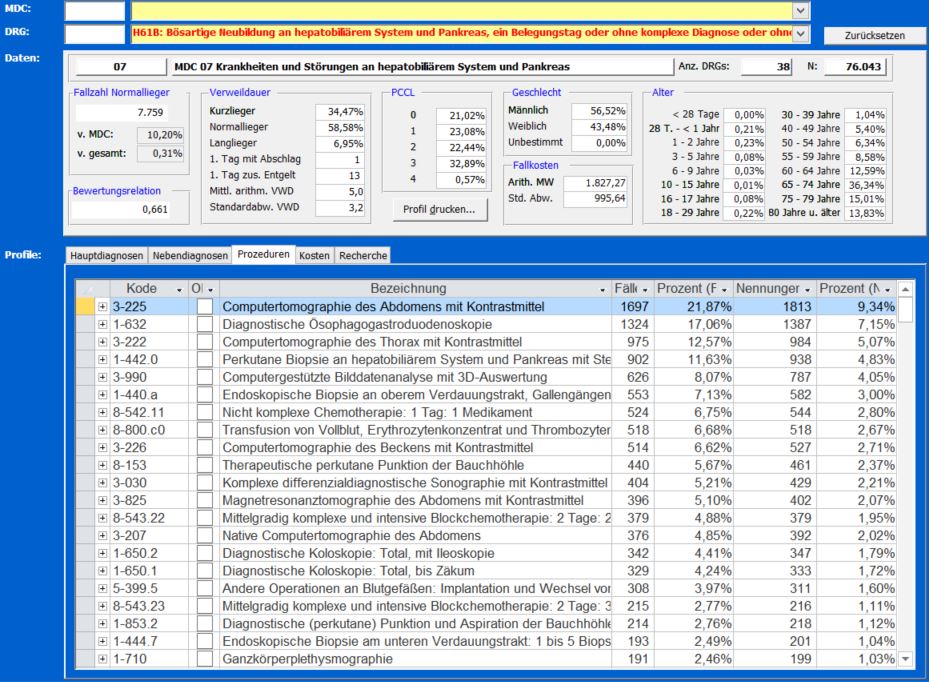This screenshot has height=682, width=929.
Task: Click the DRG code input field
Action: (95, 33)
